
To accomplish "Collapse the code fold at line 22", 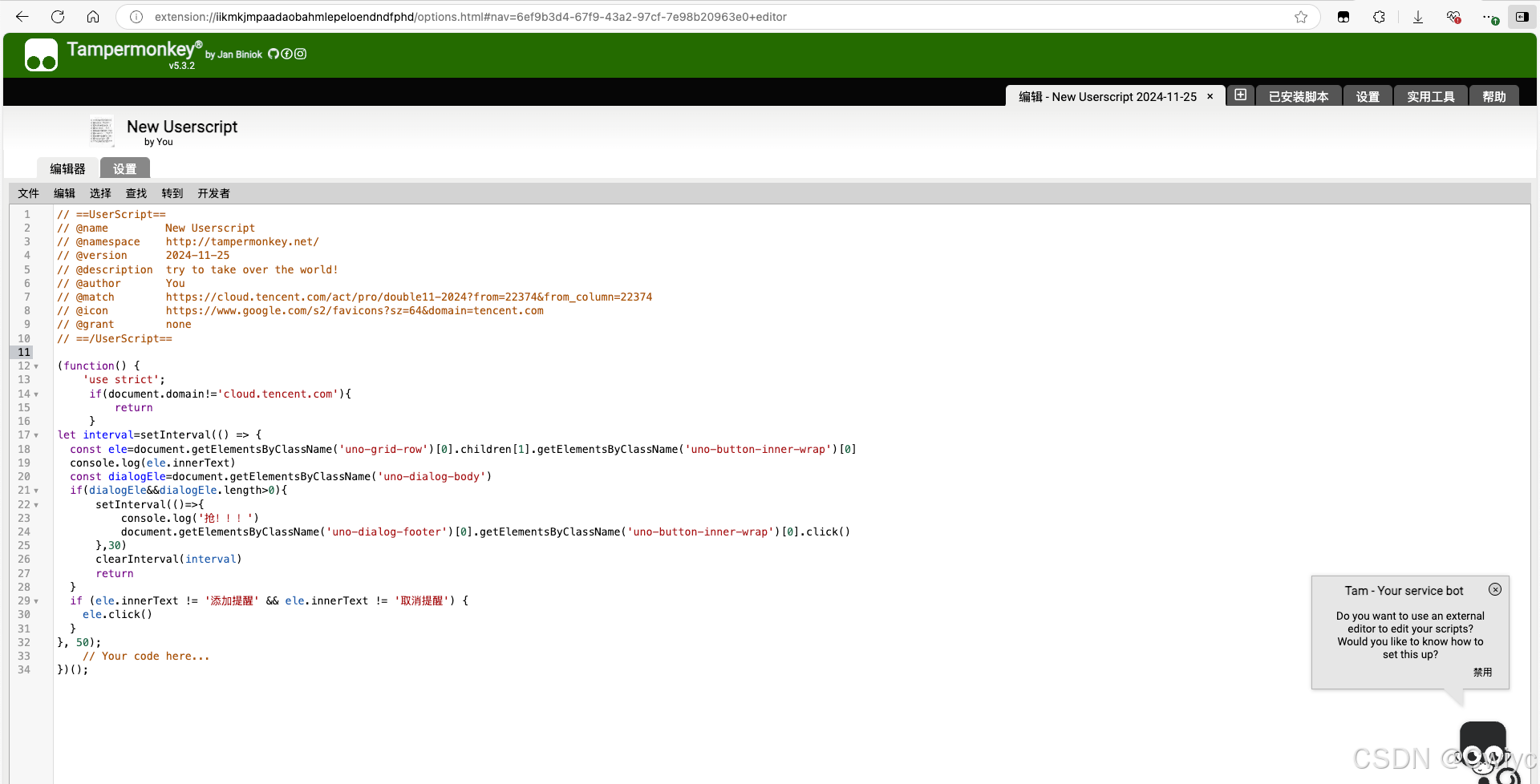I will pyautogui.click(x=36, y=505).
